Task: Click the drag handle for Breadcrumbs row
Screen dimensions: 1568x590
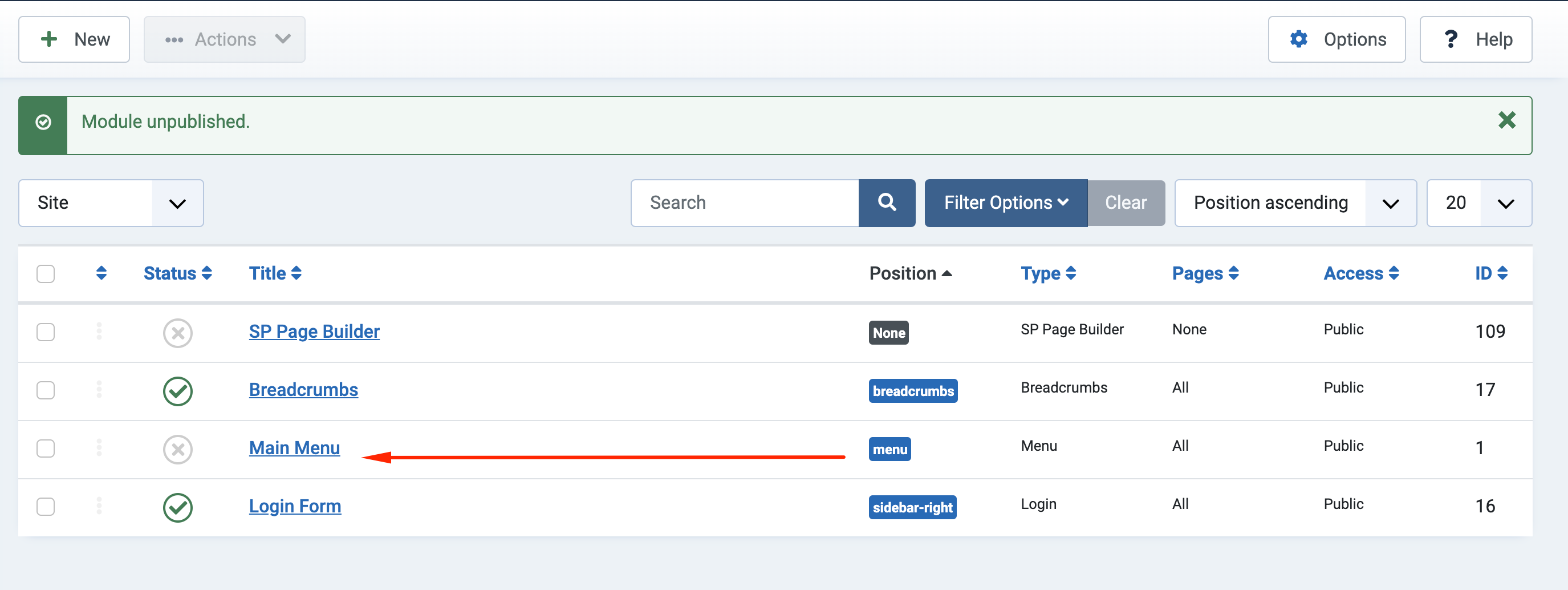Action: pos(99,390)
